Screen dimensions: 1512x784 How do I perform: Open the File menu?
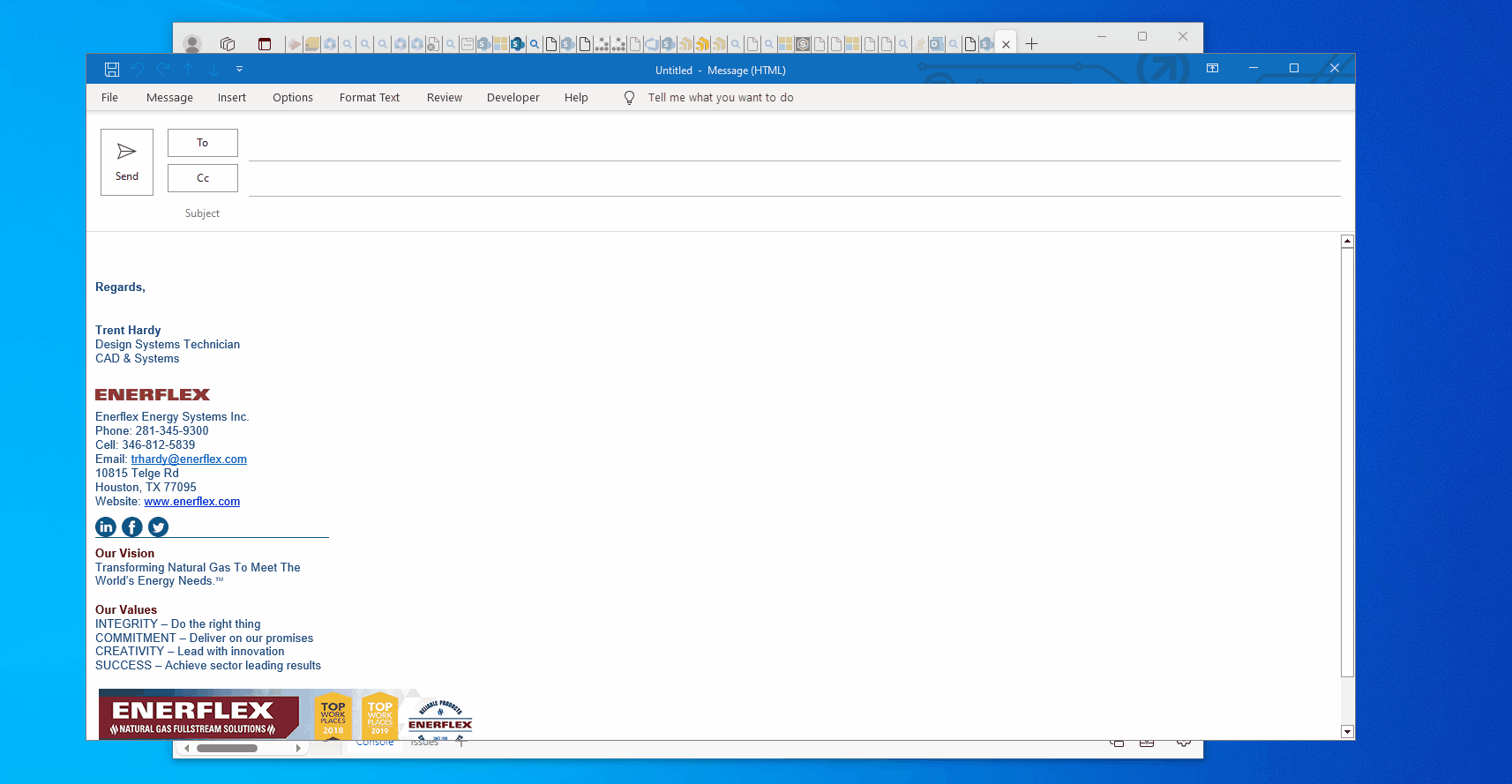tap(109, 98)
